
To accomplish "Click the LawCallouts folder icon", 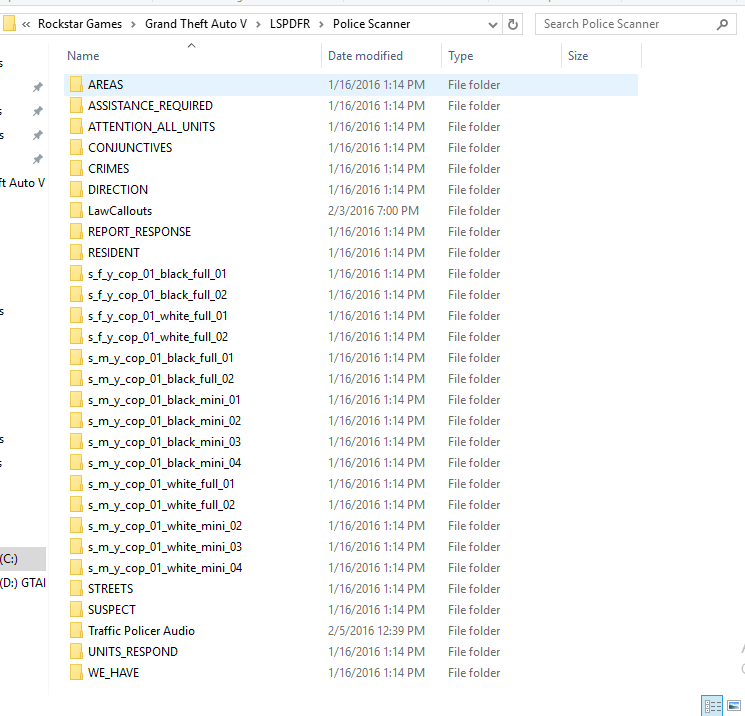I will click(x=76, y=210).
